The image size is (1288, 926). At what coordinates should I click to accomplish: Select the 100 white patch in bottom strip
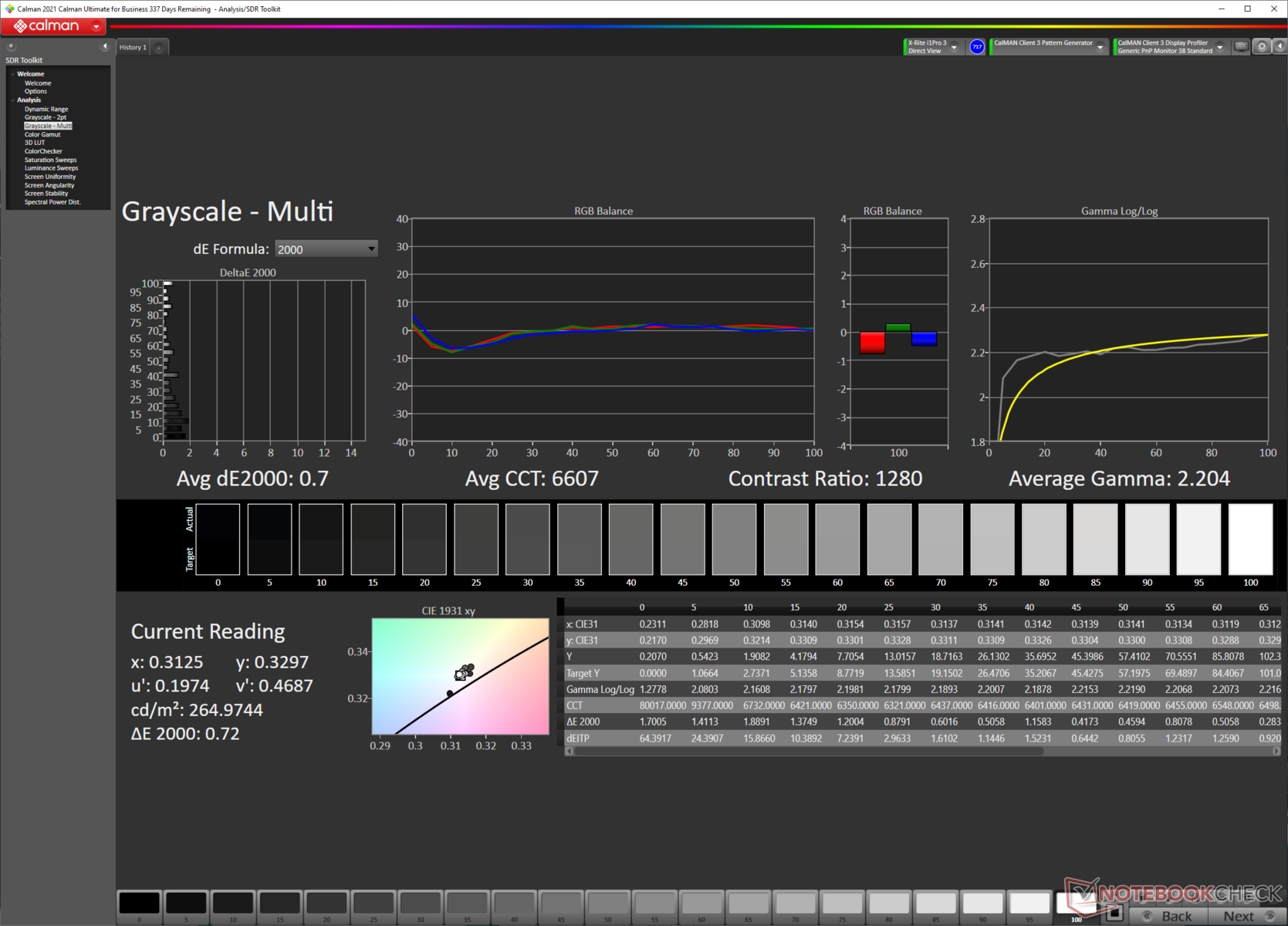pyautogui.click(x=1076, y=904)
